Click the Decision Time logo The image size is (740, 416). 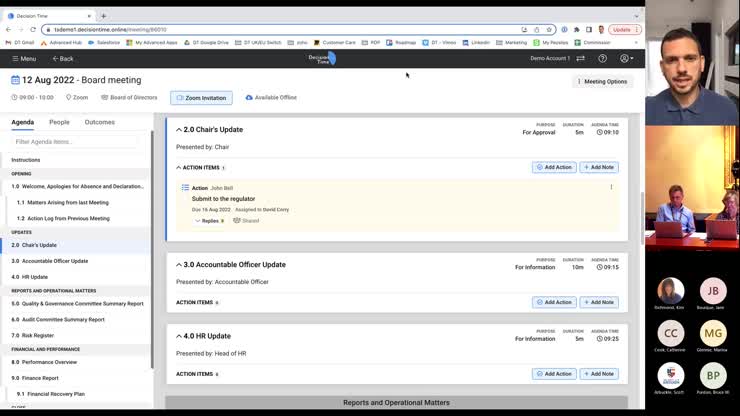click(322, 59)
